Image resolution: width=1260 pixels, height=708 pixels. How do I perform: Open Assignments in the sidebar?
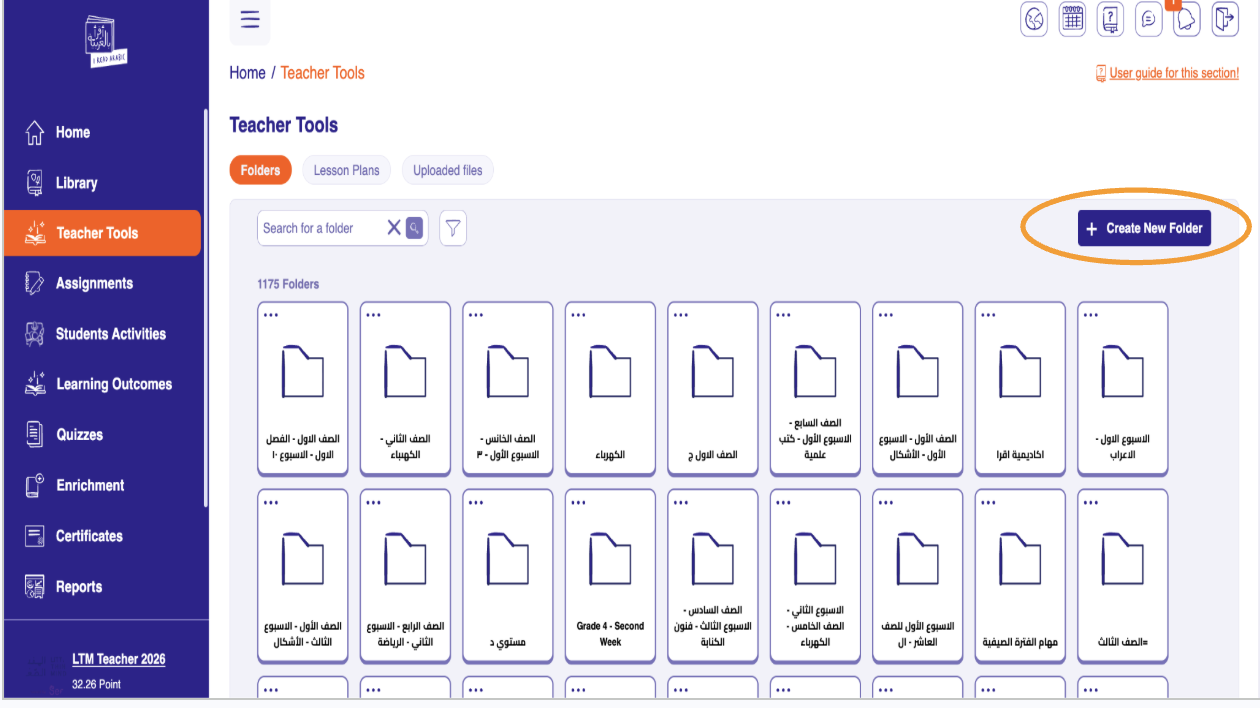click(94, 284)
